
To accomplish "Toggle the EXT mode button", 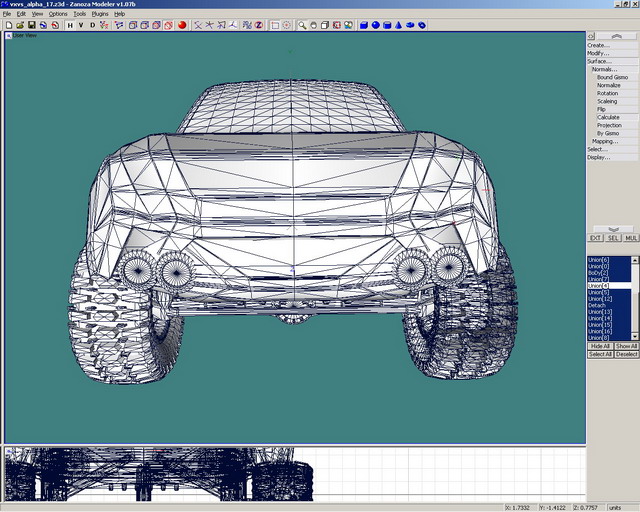I will 595,238.
